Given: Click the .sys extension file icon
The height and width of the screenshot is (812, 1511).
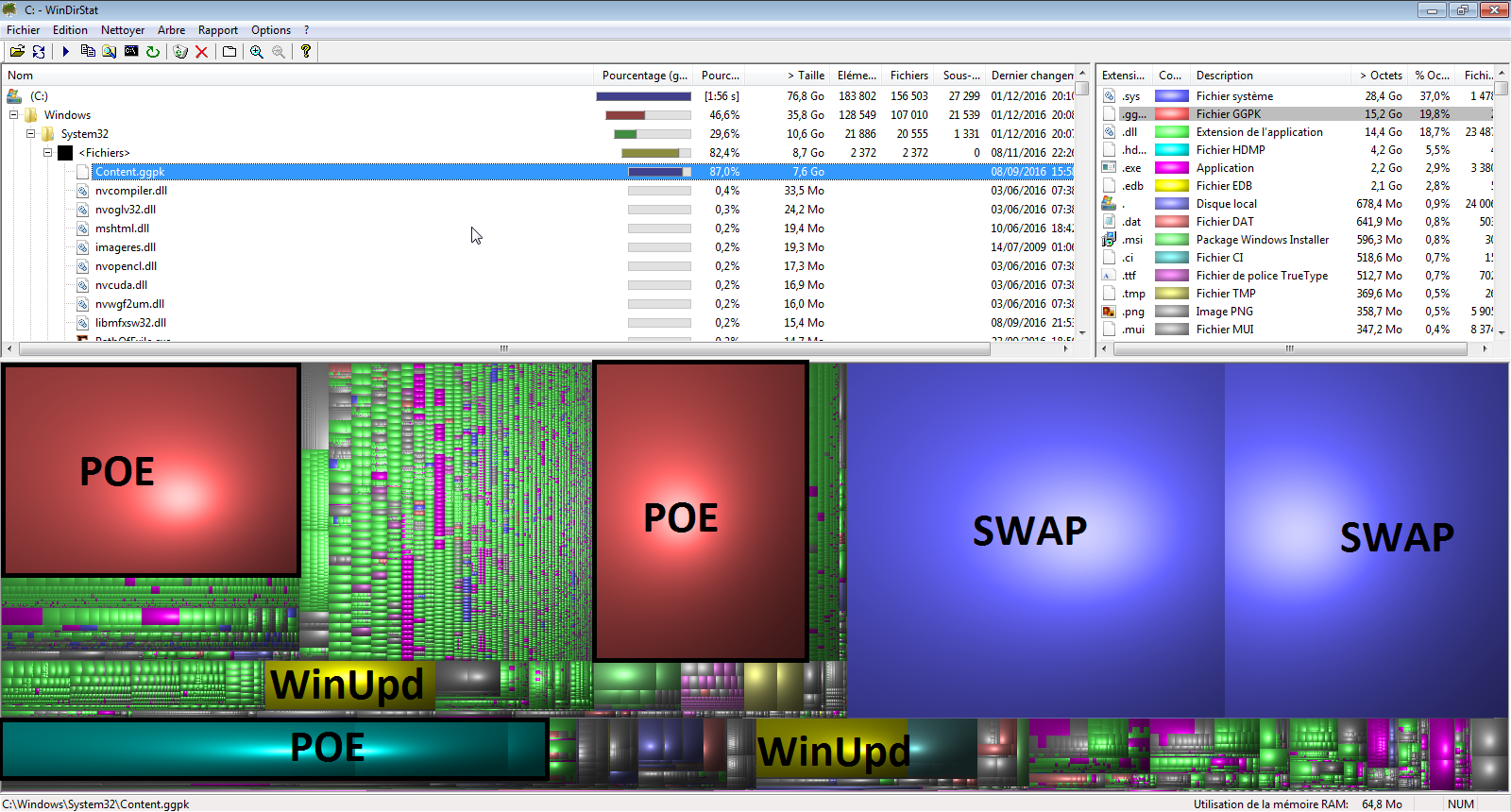Looking at the screenshot, I should click(1110, 96).
